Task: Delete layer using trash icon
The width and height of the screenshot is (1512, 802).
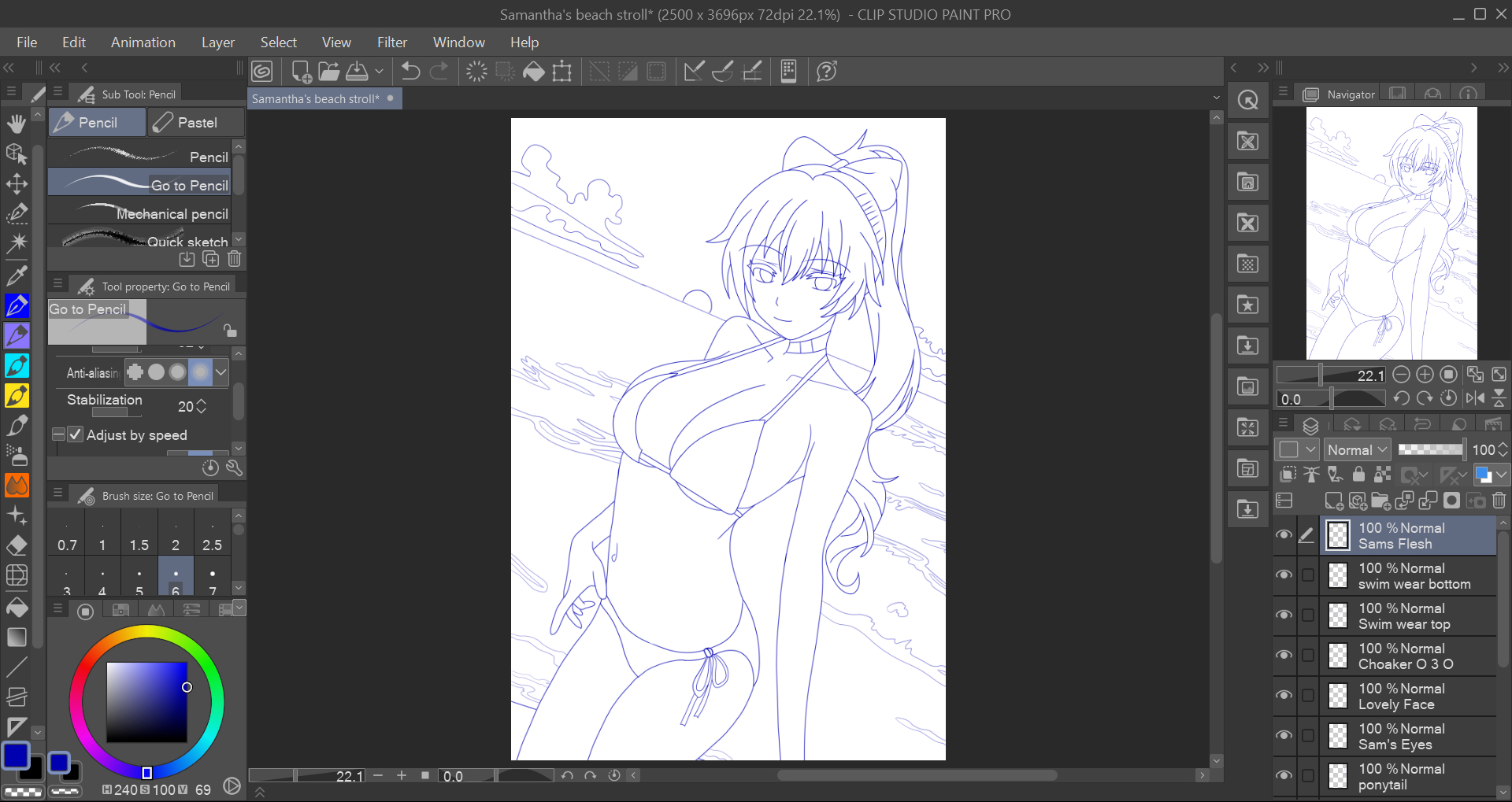Action: point(1499,501)
